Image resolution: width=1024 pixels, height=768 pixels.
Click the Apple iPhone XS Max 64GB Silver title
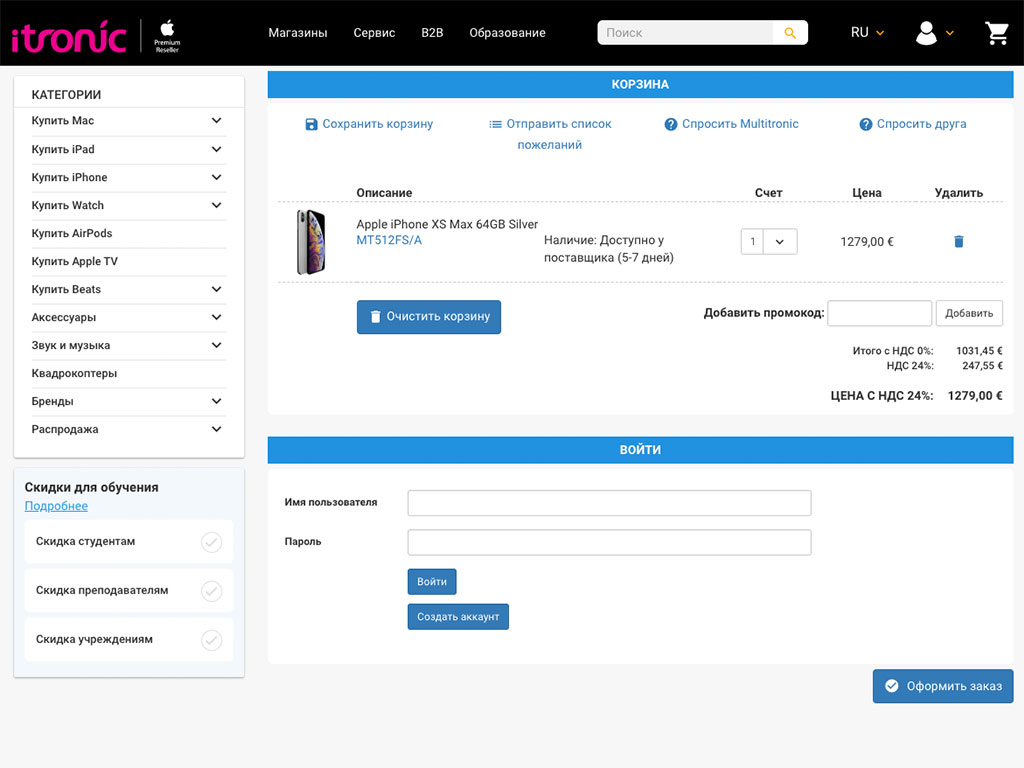(x=447, y=225)
